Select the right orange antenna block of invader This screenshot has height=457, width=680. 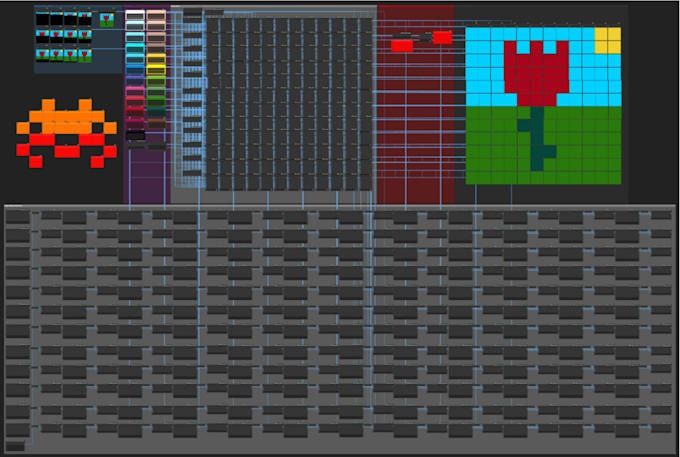click(85, 105)
